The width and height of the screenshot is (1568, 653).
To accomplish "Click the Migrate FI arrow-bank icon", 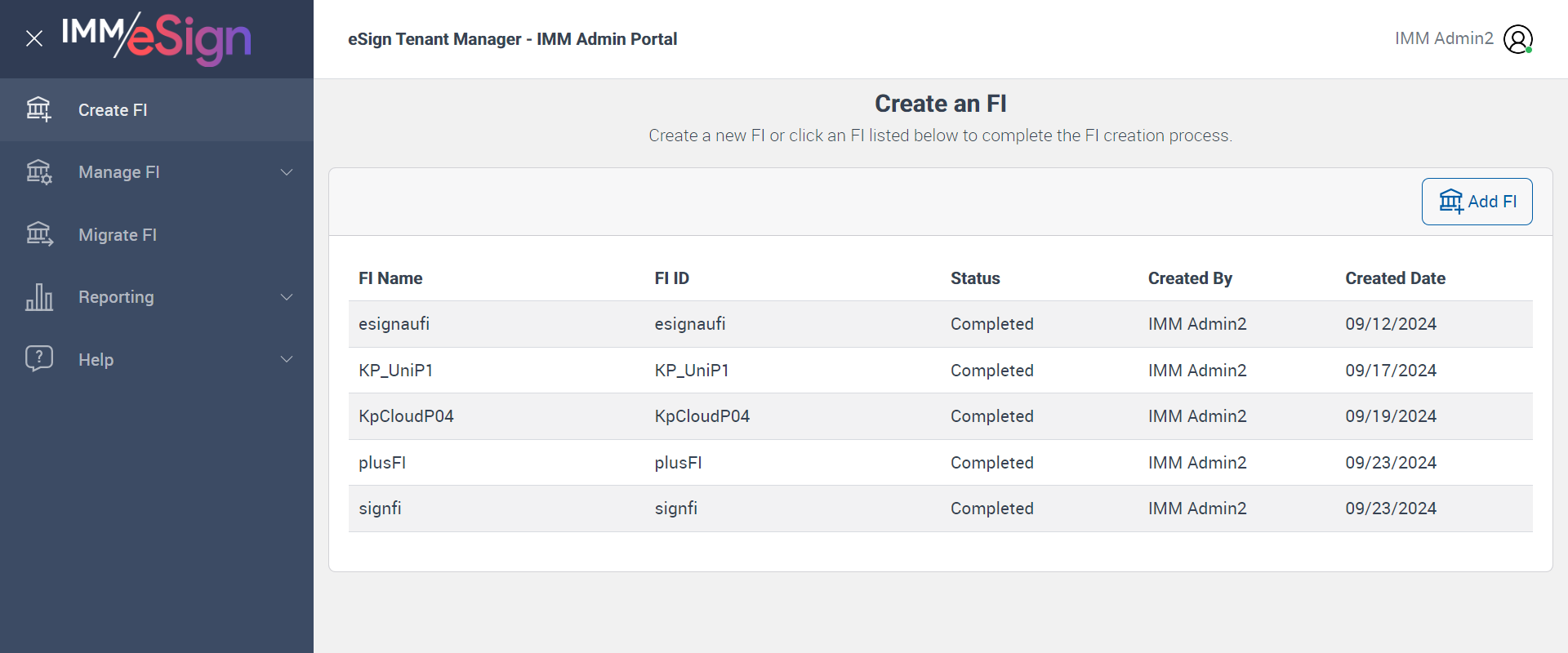I will click(x=38, y=234).
